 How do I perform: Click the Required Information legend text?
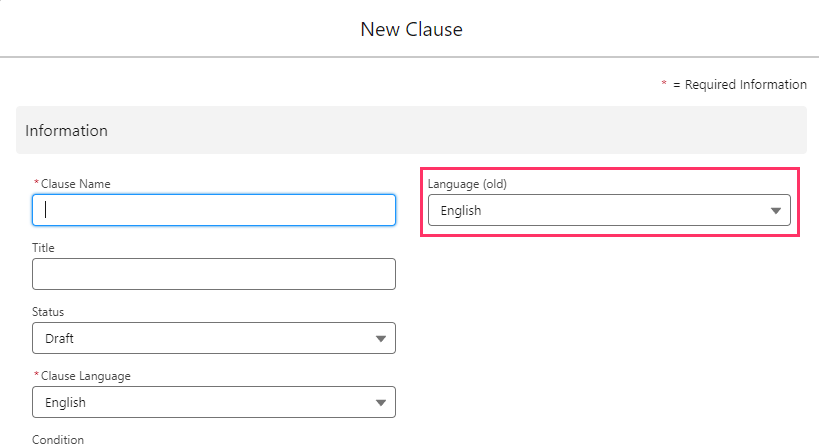(x=739, y=85)
